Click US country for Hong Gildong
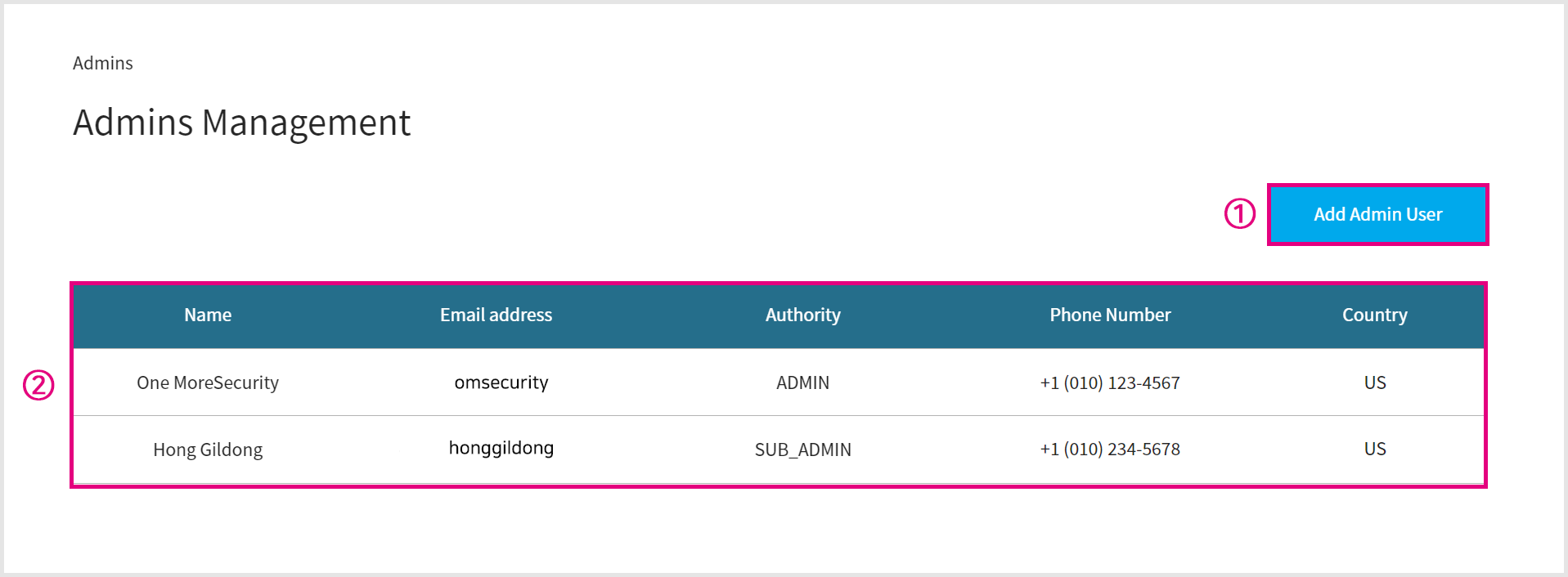This screenshot has height=577, width=1568. (1375, 449)
